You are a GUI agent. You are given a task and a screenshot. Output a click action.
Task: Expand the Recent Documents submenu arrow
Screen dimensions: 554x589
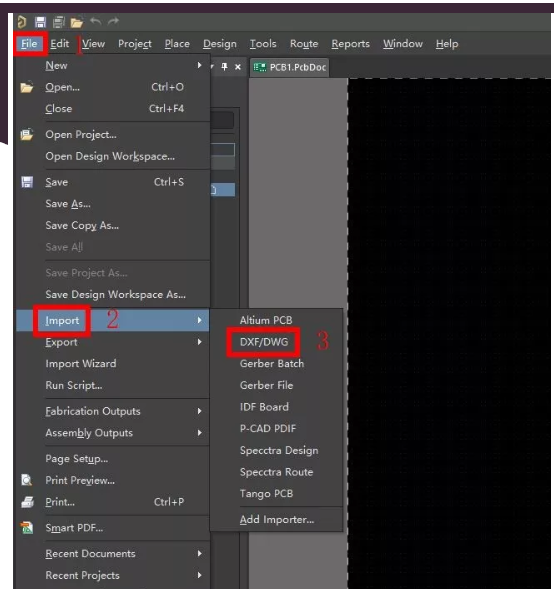pos(199,553)
